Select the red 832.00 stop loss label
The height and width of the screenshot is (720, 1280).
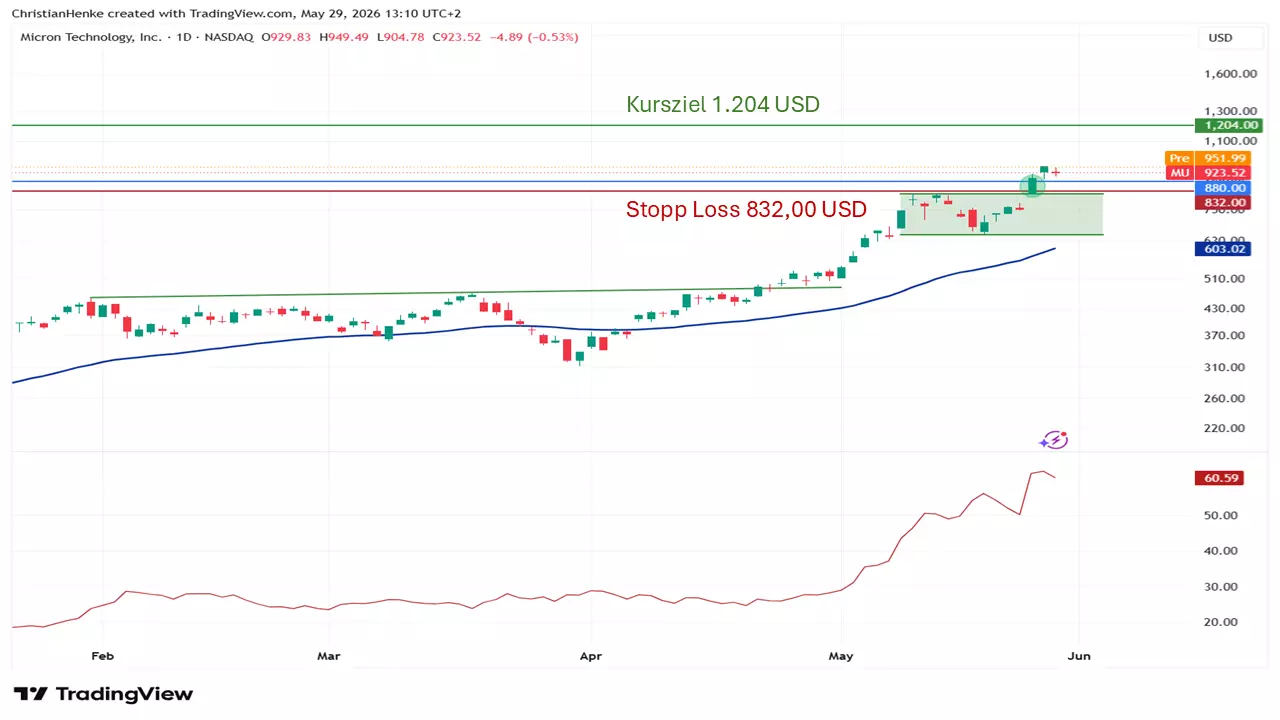pyautogui.click(x=1222, y=202)
